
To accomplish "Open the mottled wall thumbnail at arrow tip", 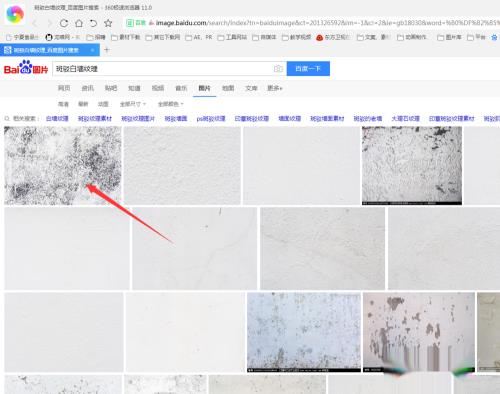I will pos(63,165).
